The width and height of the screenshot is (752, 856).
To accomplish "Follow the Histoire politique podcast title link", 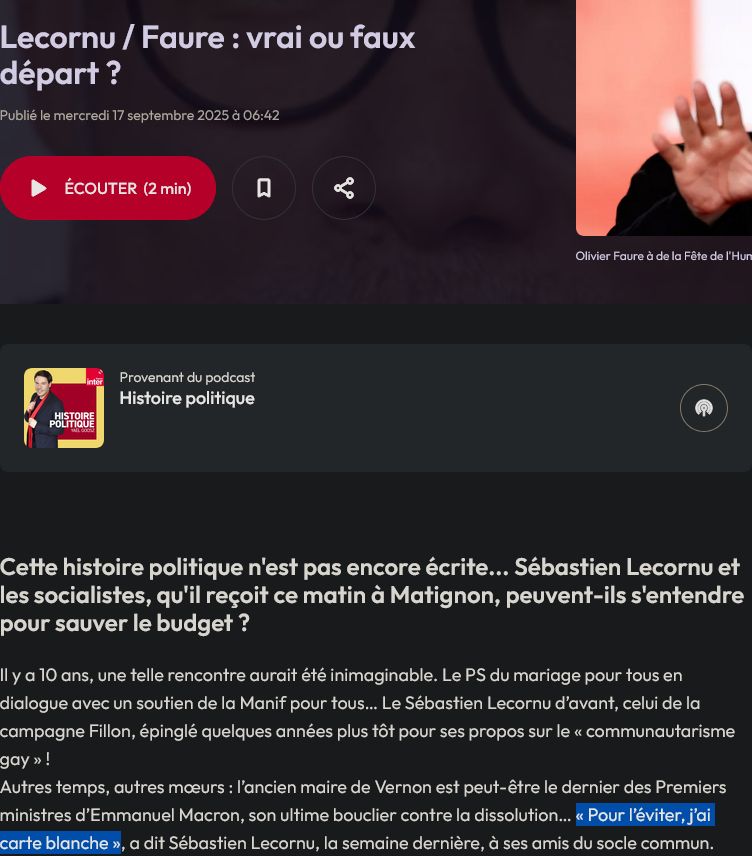I will point(187,399).
